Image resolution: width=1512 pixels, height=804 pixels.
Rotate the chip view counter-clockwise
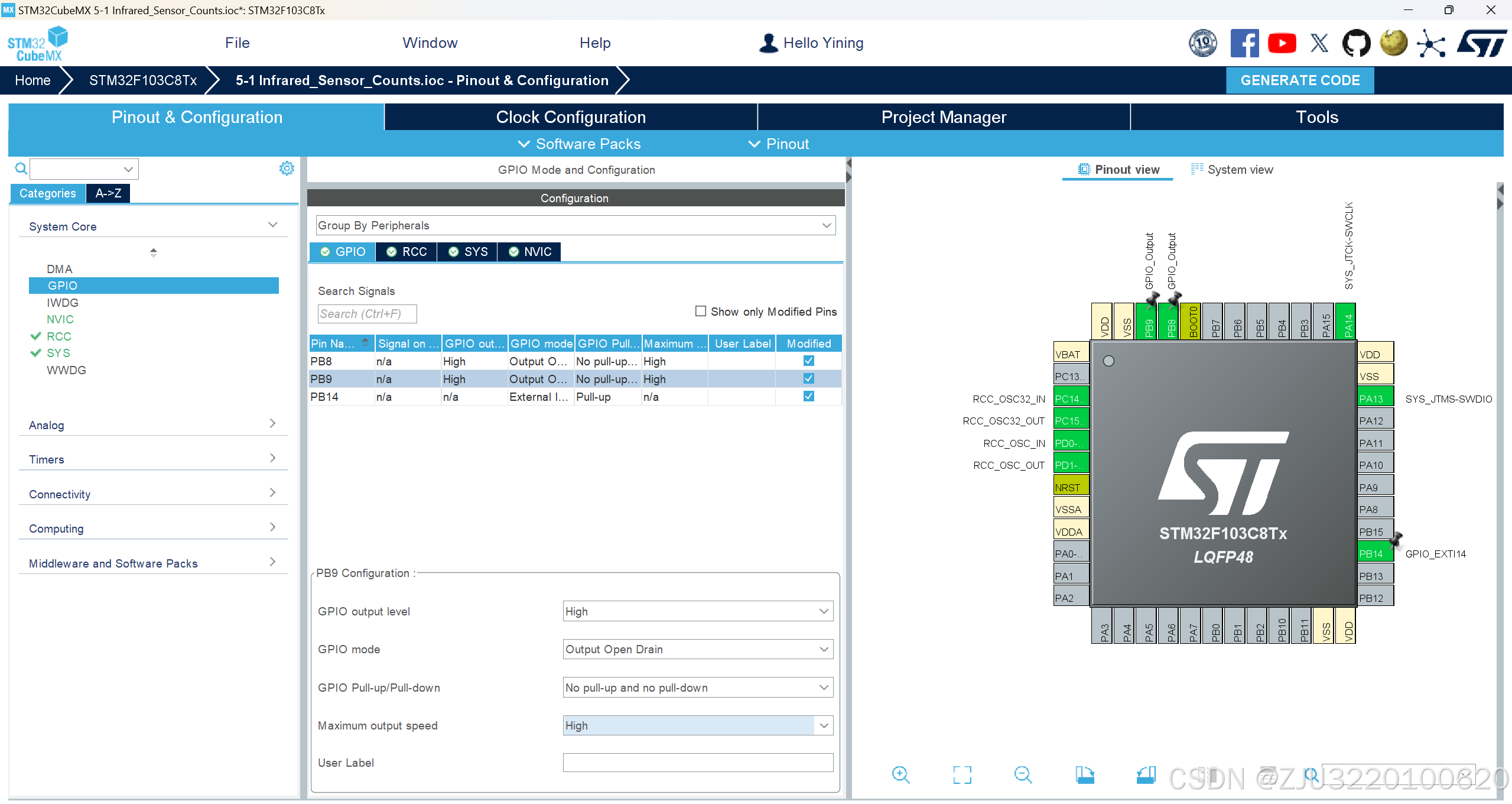click(1146, 774)
